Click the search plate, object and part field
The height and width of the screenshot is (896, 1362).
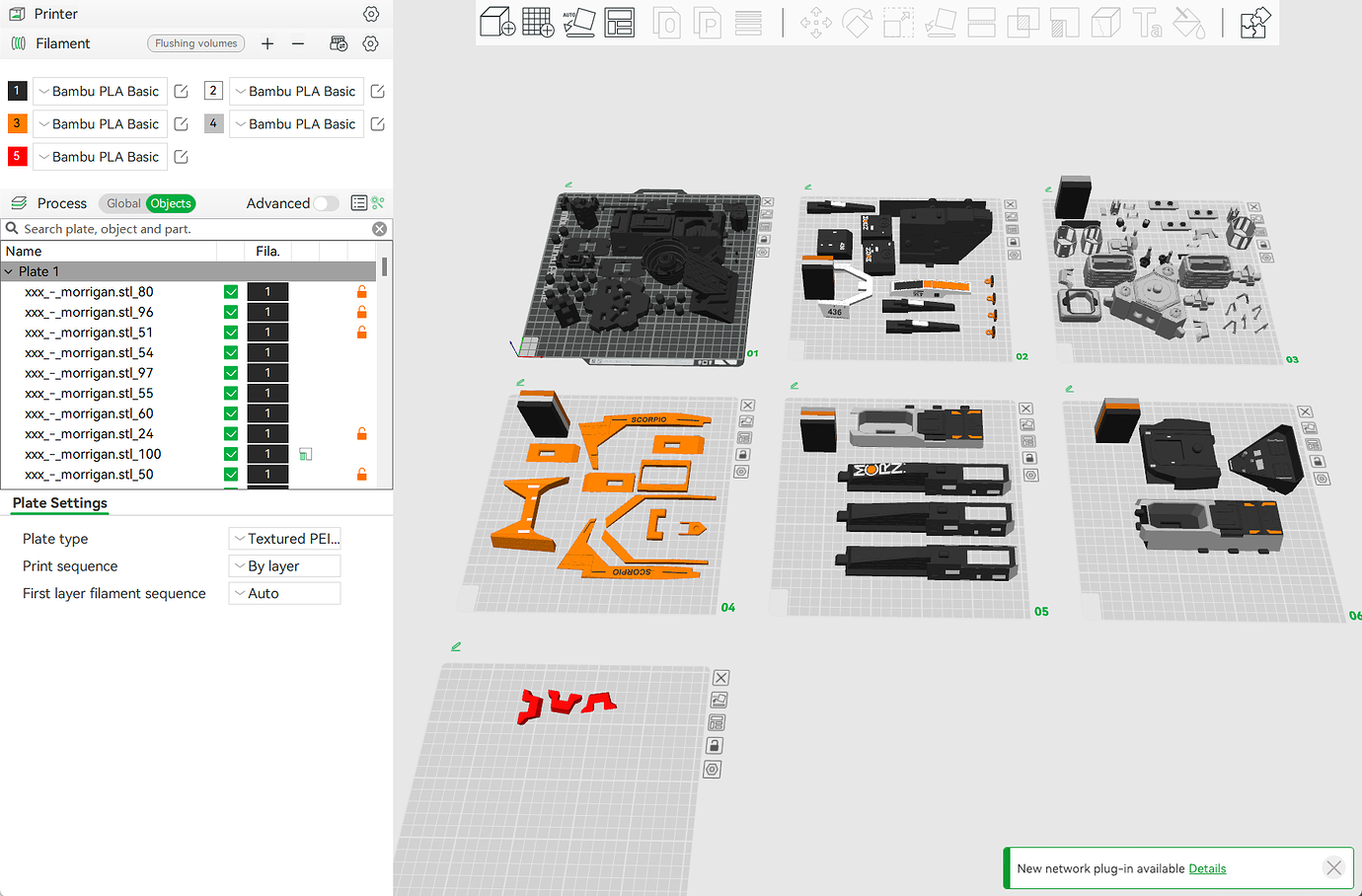point(195,229)
